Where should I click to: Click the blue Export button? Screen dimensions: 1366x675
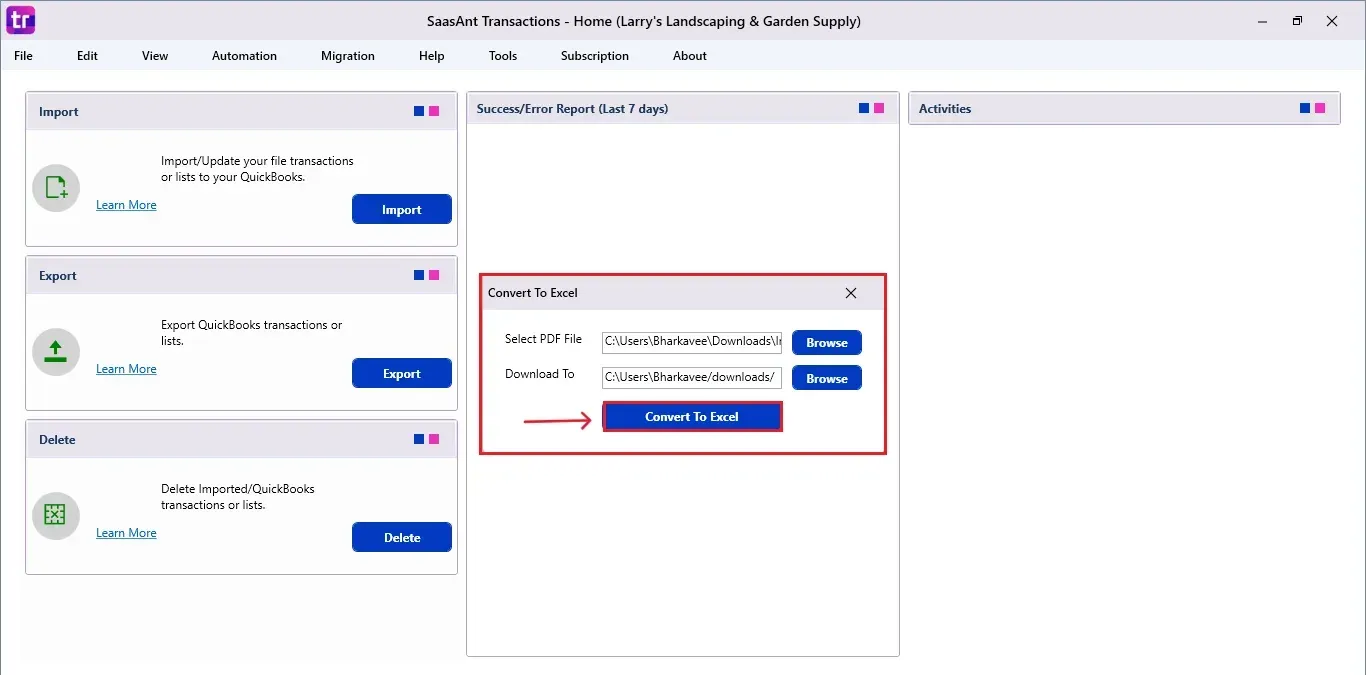point(402,374)
